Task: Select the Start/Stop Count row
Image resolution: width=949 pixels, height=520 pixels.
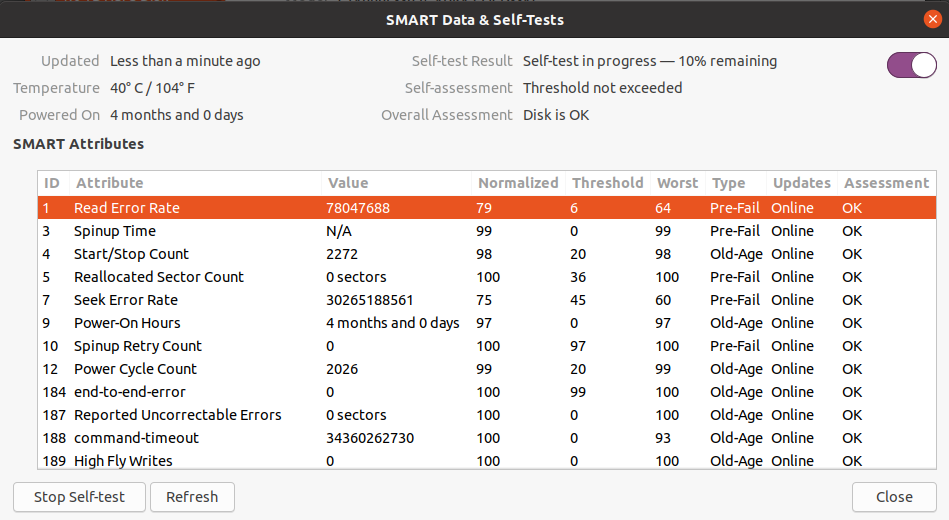Action: point(487,254)
